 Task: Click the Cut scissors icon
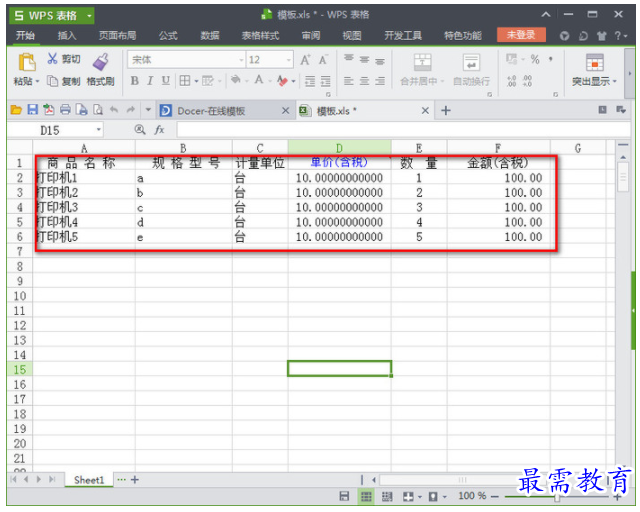[x=52, y=59]
